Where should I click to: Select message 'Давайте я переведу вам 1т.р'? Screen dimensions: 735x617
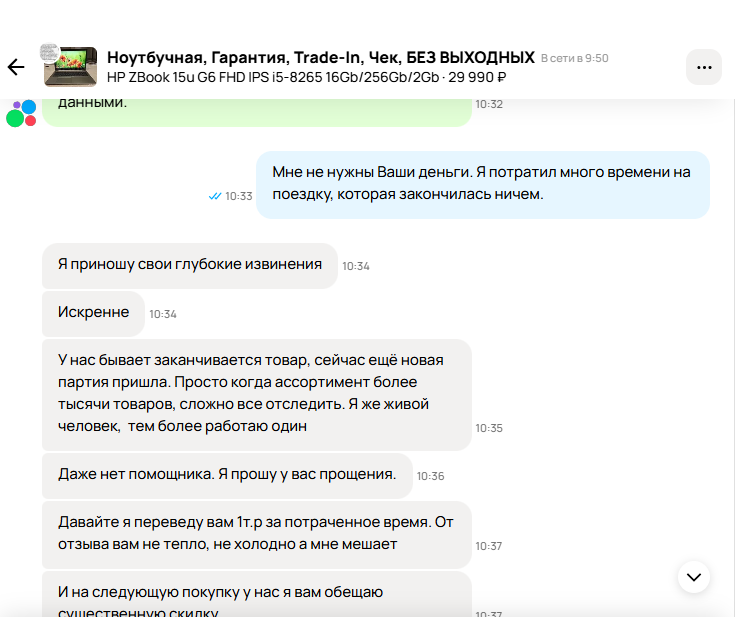tap(256, 535)
